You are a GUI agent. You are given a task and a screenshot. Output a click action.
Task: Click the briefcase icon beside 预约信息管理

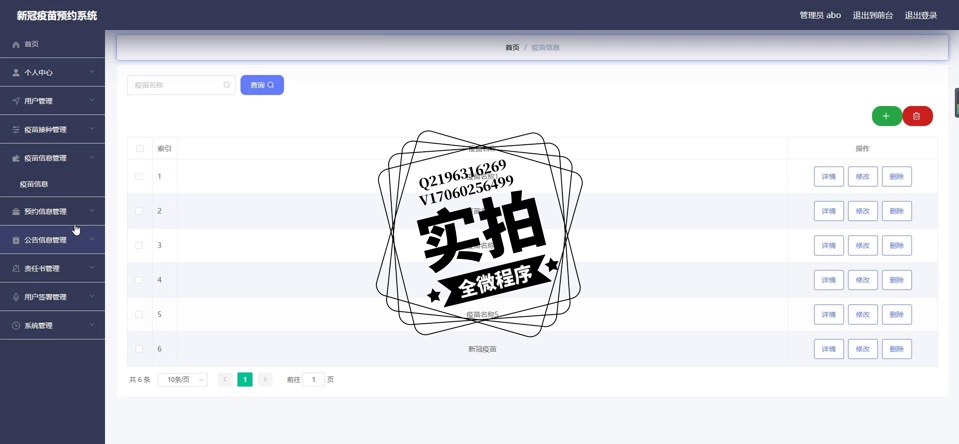click(16, 212)
